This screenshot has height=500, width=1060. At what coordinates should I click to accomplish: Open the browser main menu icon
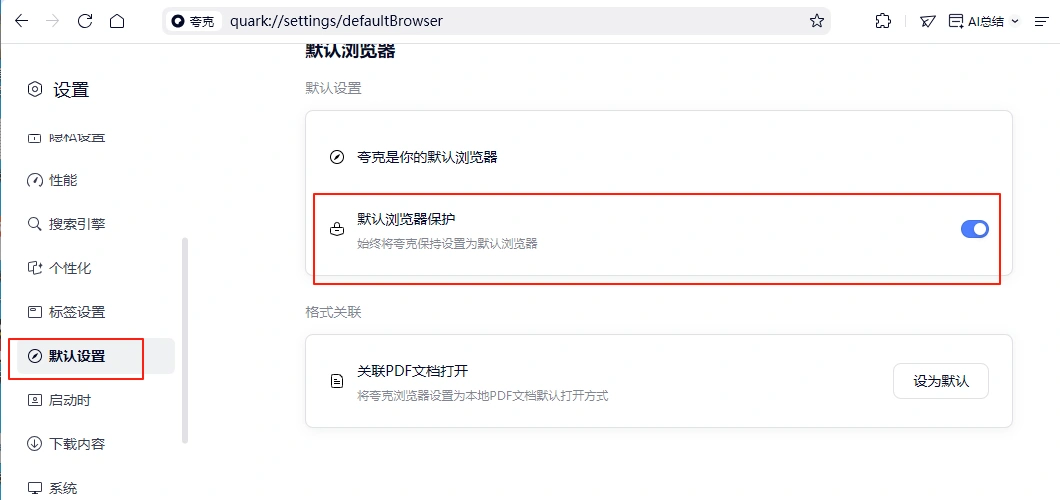[1041, 21]
